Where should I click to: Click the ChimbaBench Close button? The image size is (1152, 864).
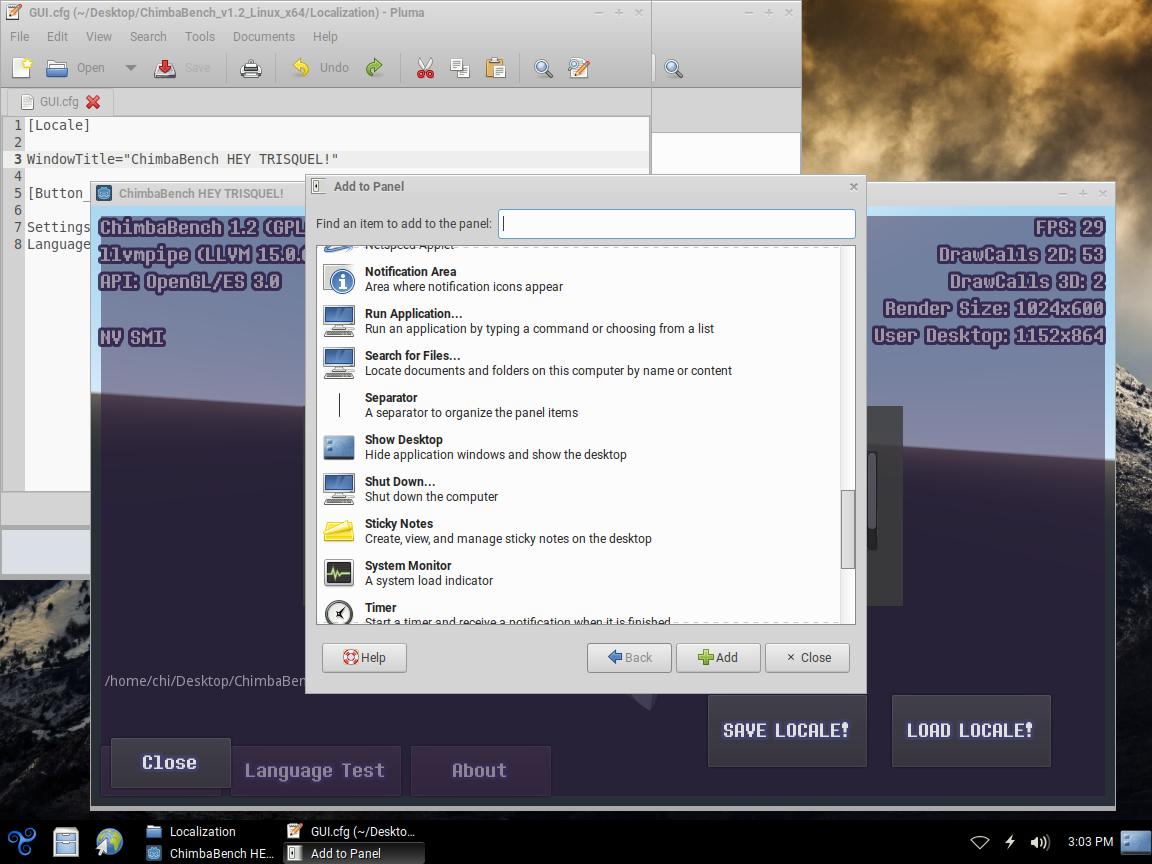(x=170, y=763)
